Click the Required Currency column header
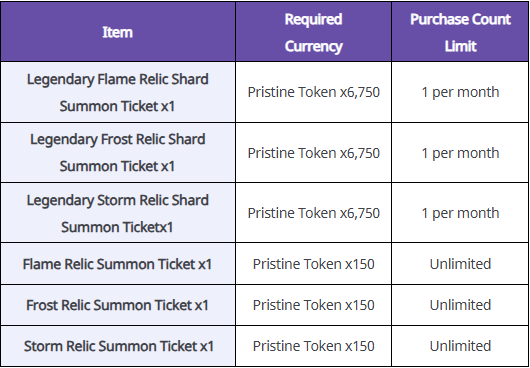The height and width of the screenshot is (368, 530). (313, 32)
